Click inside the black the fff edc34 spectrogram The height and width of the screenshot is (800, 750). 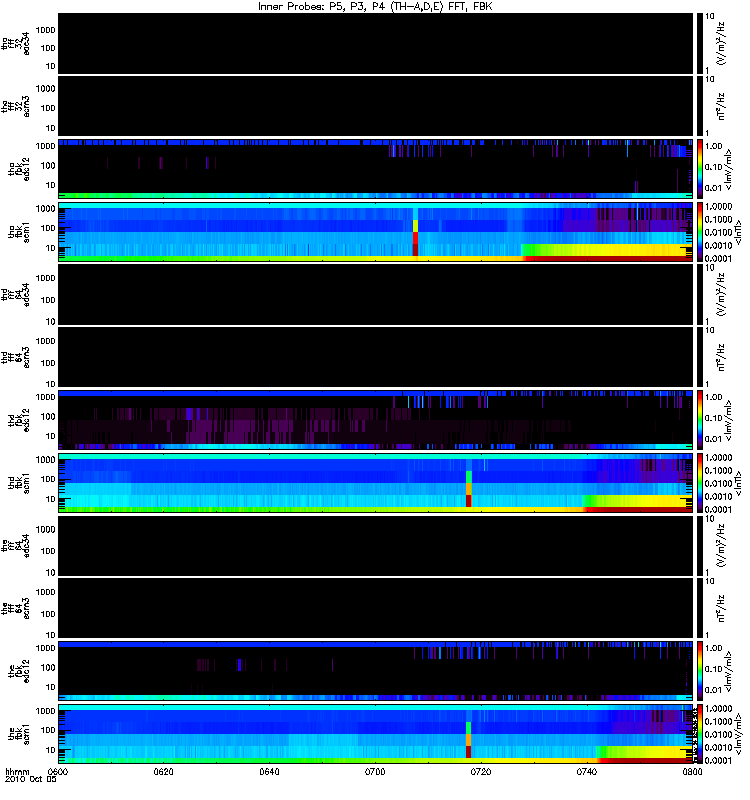(376, 546)
